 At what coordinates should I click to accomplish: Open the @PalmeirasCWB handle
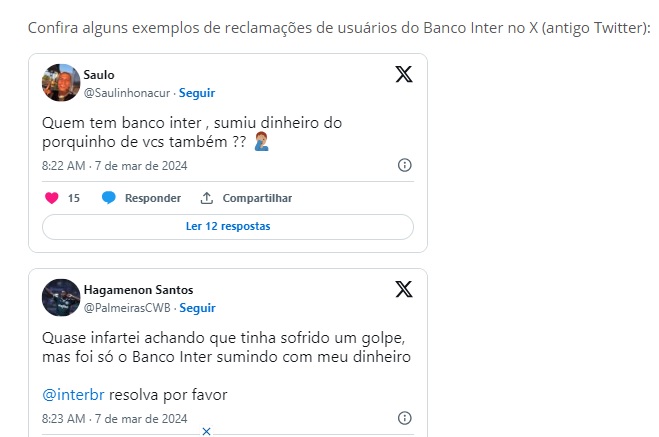127,308
